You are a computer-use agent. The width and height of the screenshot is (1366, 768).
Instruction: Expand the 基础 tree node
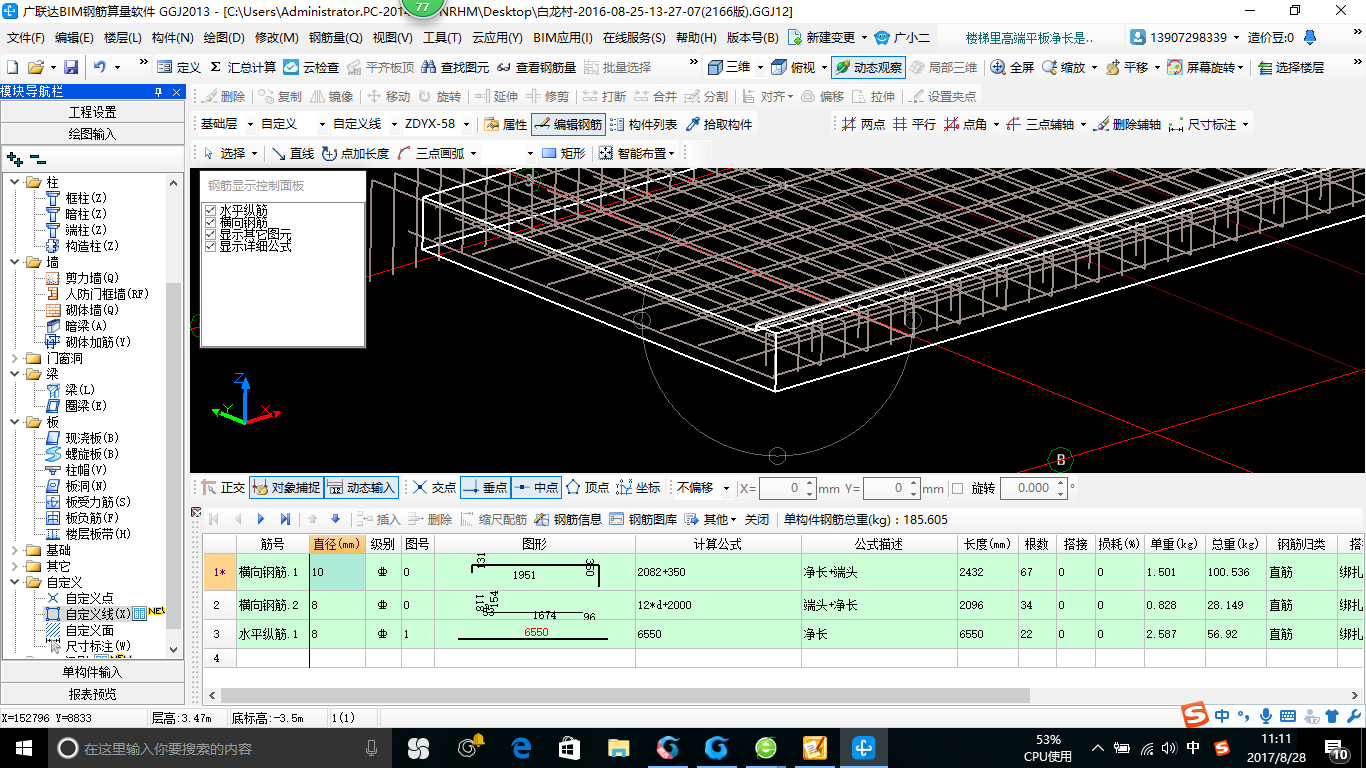click(x=15, y=550)
